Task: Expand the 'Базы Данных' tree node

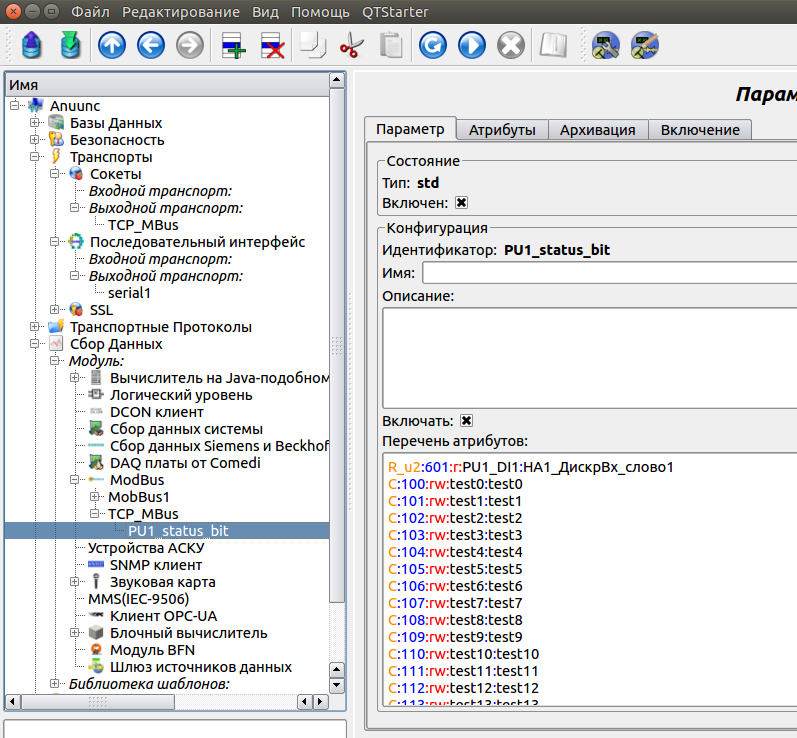Action: click(x=35, y=123)
